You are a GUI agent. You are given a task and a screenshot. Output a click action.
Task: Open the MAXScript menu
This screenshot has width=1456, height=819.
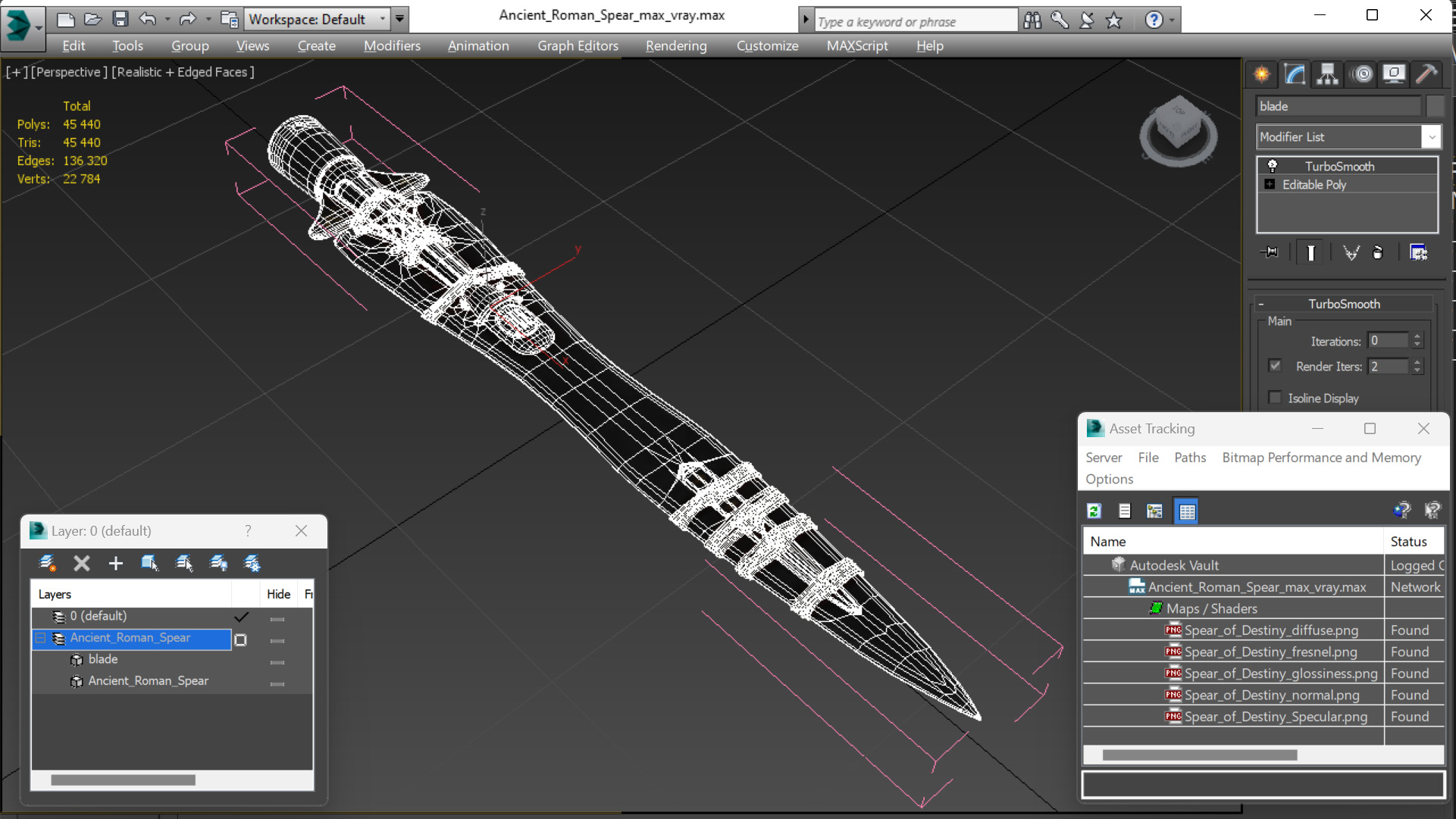coord(857,45)
